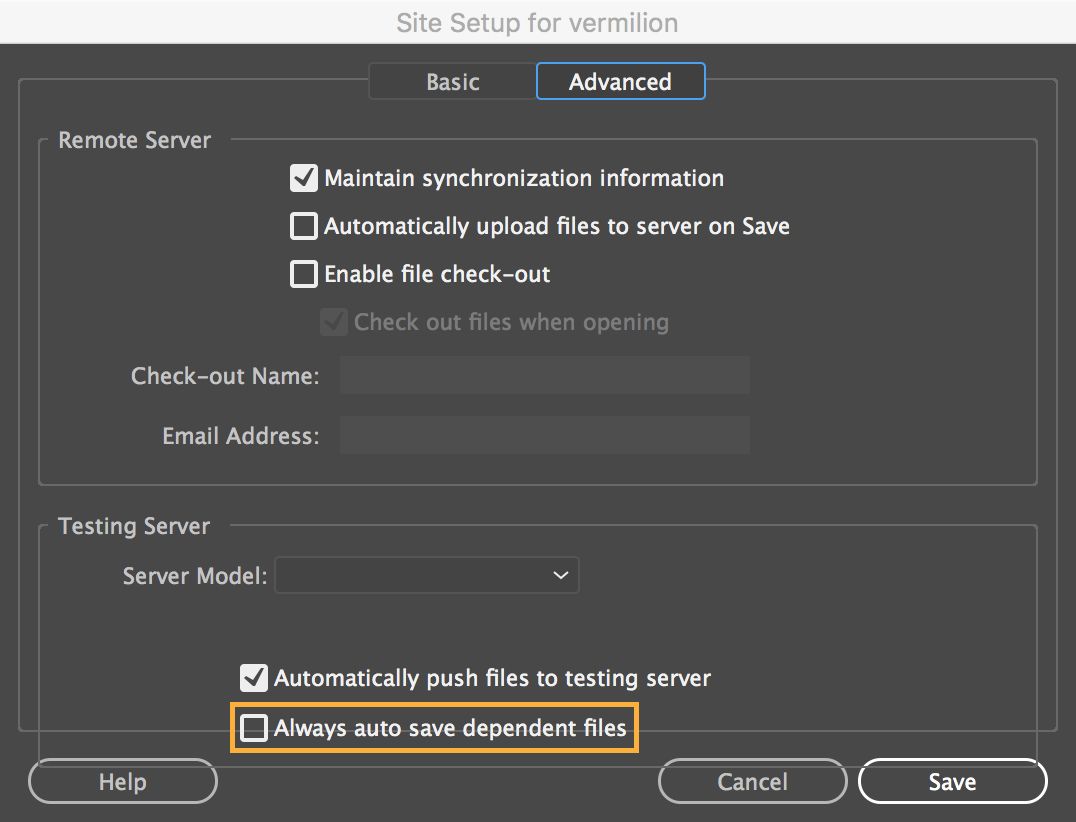Click the Server Model chevron arrow
The image size is (1076, 822).
(x=560, y=575)
